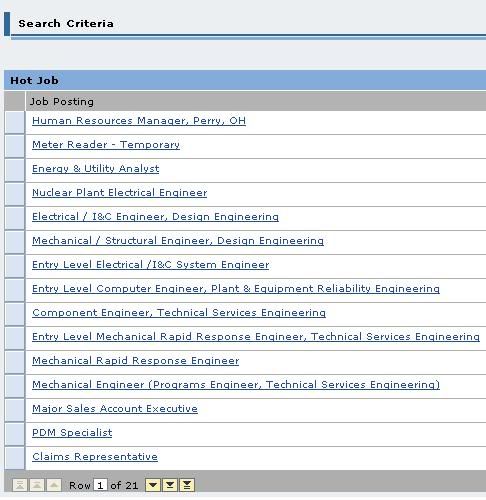
Task: Click the disabled first row pager icon
Action: click(x=20, y=485)
